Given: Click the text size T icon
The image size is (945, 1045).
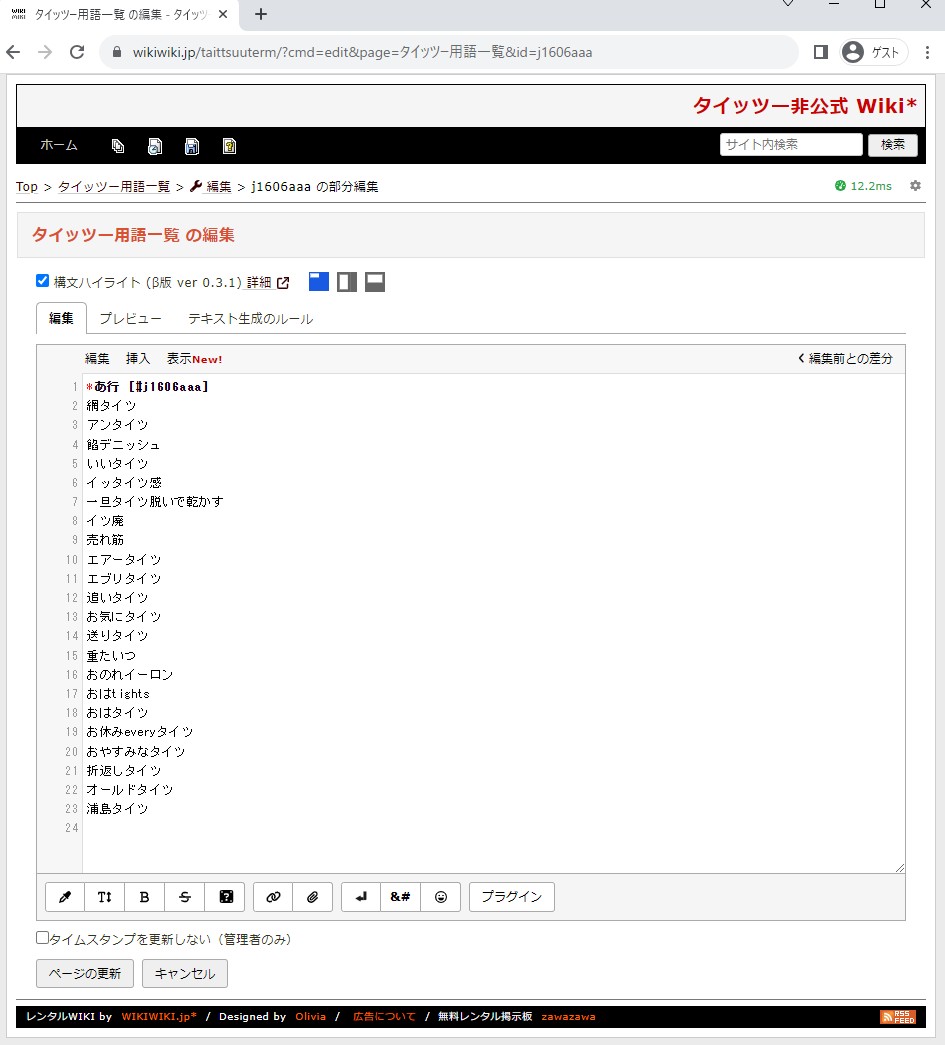Looking at the screenshot, I should tap(105, 897).
